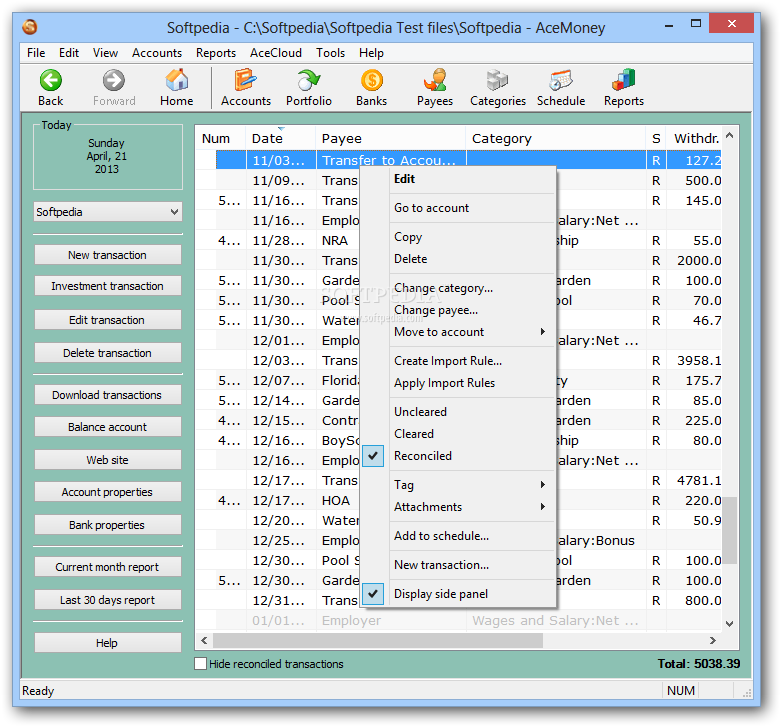The width and height of the screenshot is (781, 727).
Task: Choose New transaction... in context menu
Action: (457, 565)
